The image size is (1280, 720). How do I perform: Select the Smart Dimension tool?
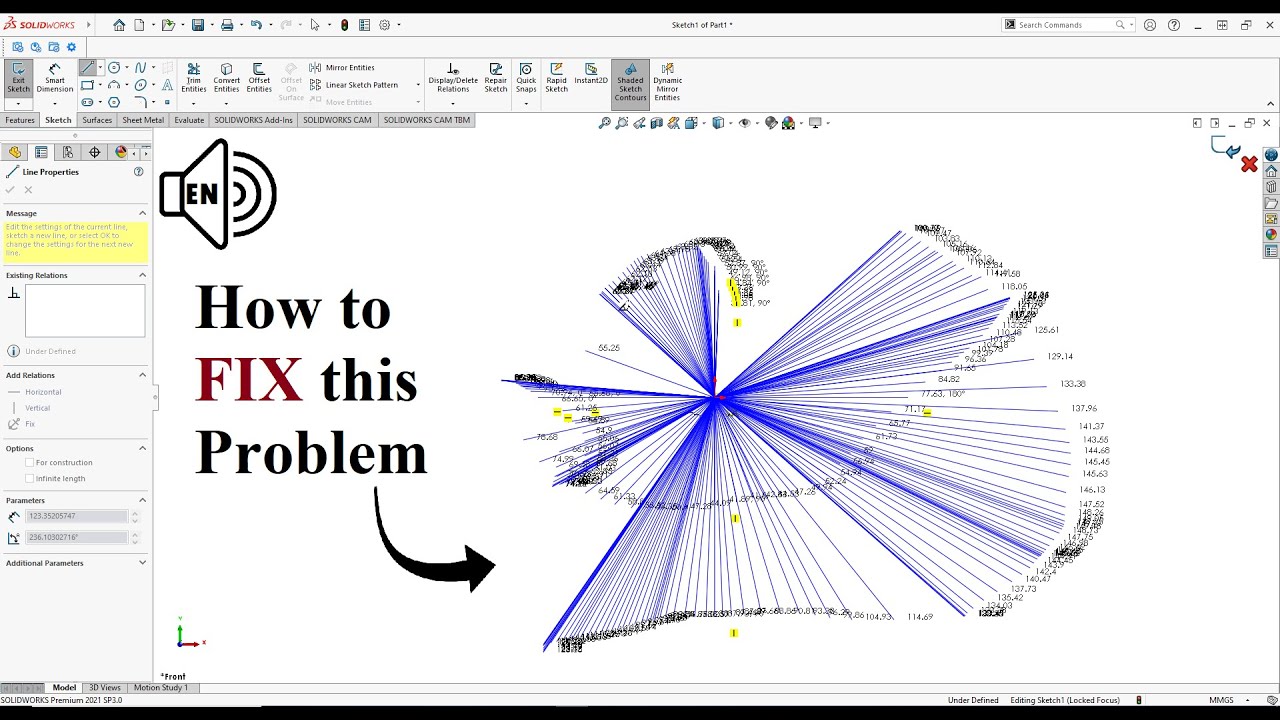[x=54, y=79]
